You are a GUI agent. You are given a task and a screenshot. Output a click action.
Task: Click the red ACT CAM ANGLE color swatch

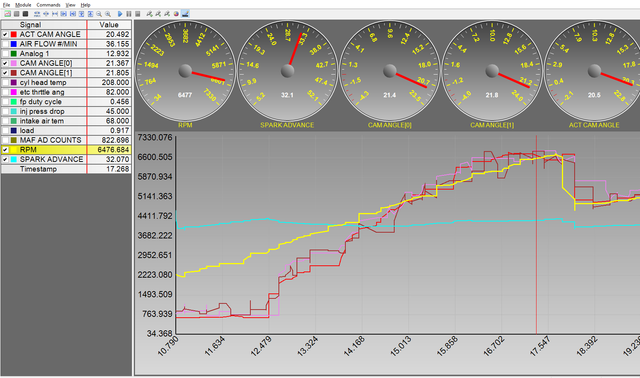click(13, 34)
